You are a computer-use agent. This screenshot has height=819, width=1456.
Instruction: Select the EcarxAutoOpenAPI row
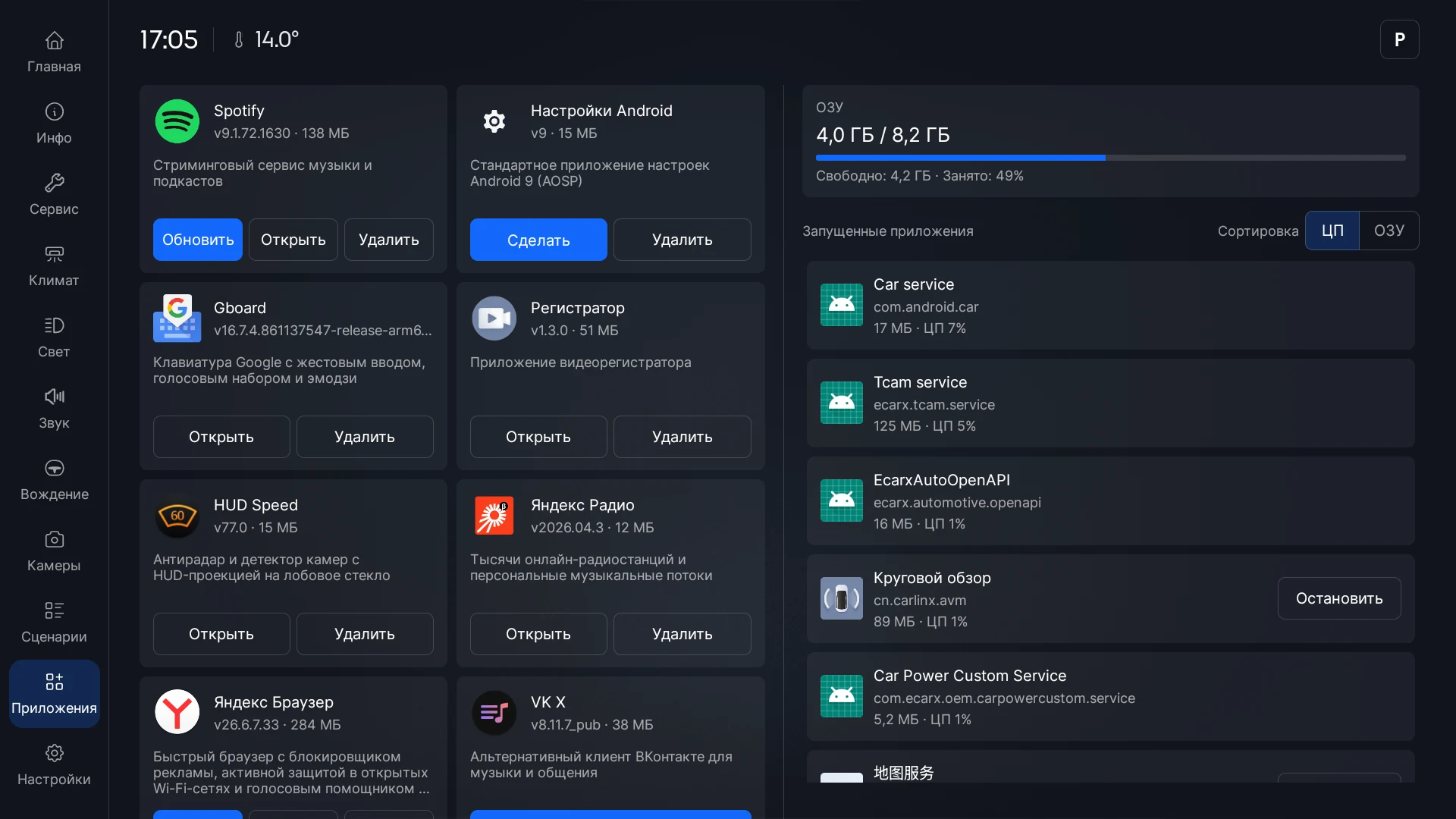click(x=1110, y=500)
